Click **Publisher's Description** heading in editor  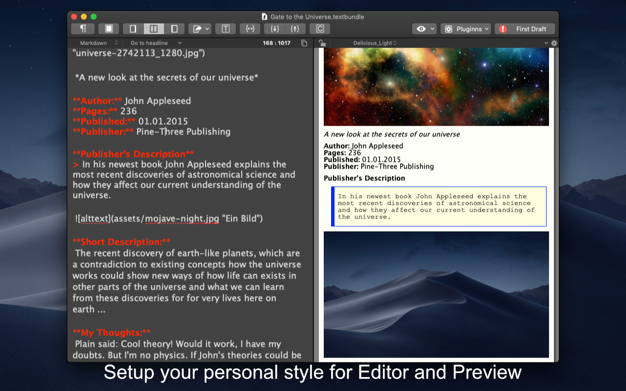tap(133, 154)
